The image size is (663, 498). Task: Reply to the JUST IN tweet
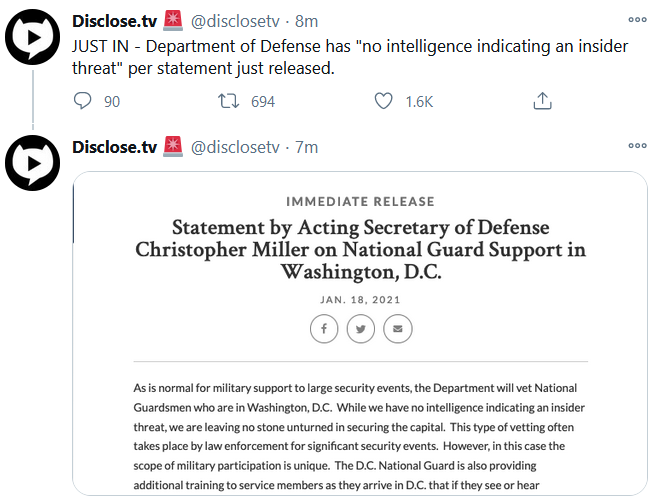click(x=82, y=101)
